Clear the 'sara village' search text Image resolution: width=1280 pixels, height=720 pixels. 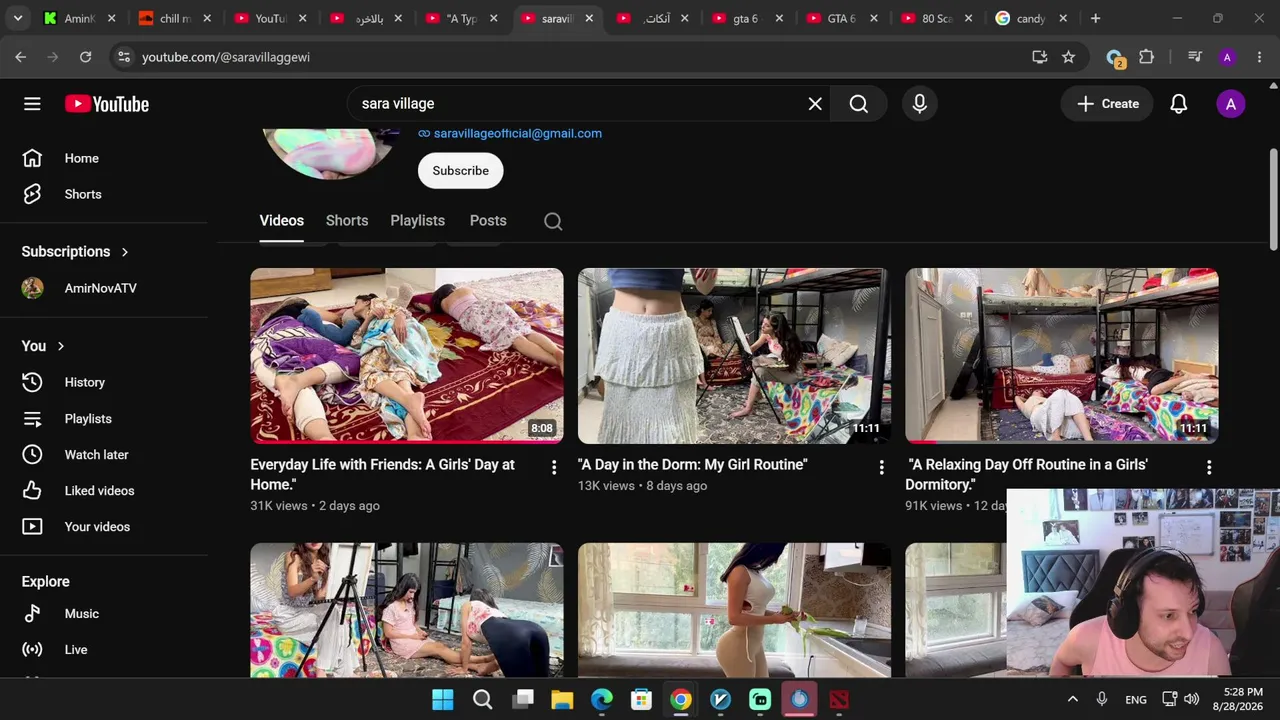coord(815,104)
